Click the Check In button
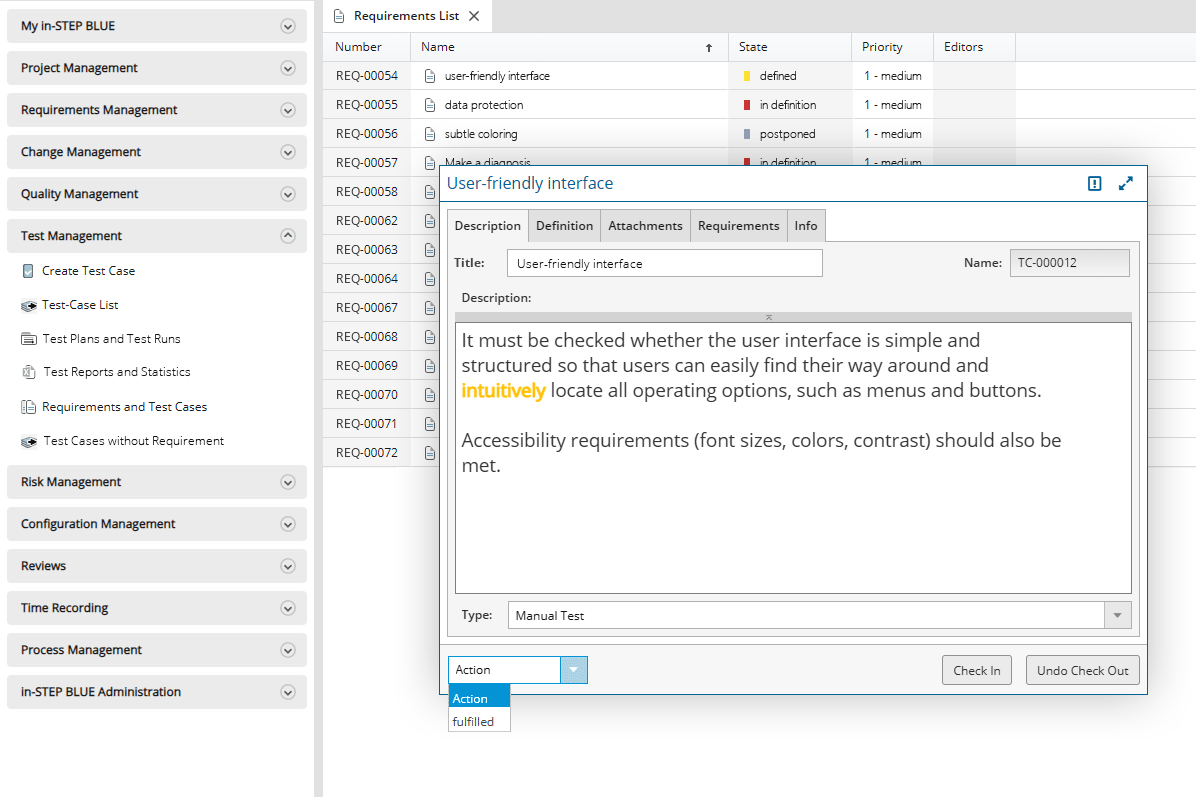This screenshot has height=797, width=1196. [x=976, y=670]
